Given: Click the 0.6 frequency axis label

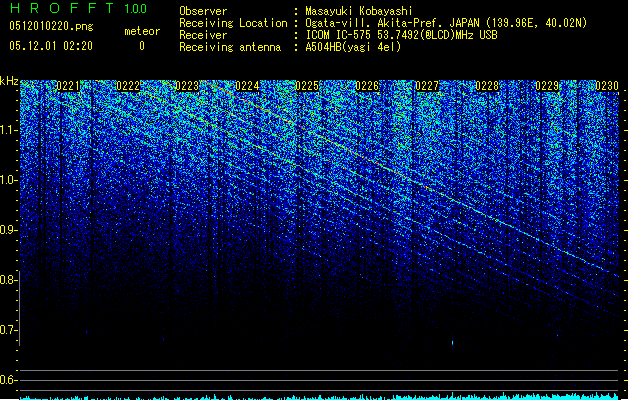Looking at the screenshot, I should coord(8,380).
